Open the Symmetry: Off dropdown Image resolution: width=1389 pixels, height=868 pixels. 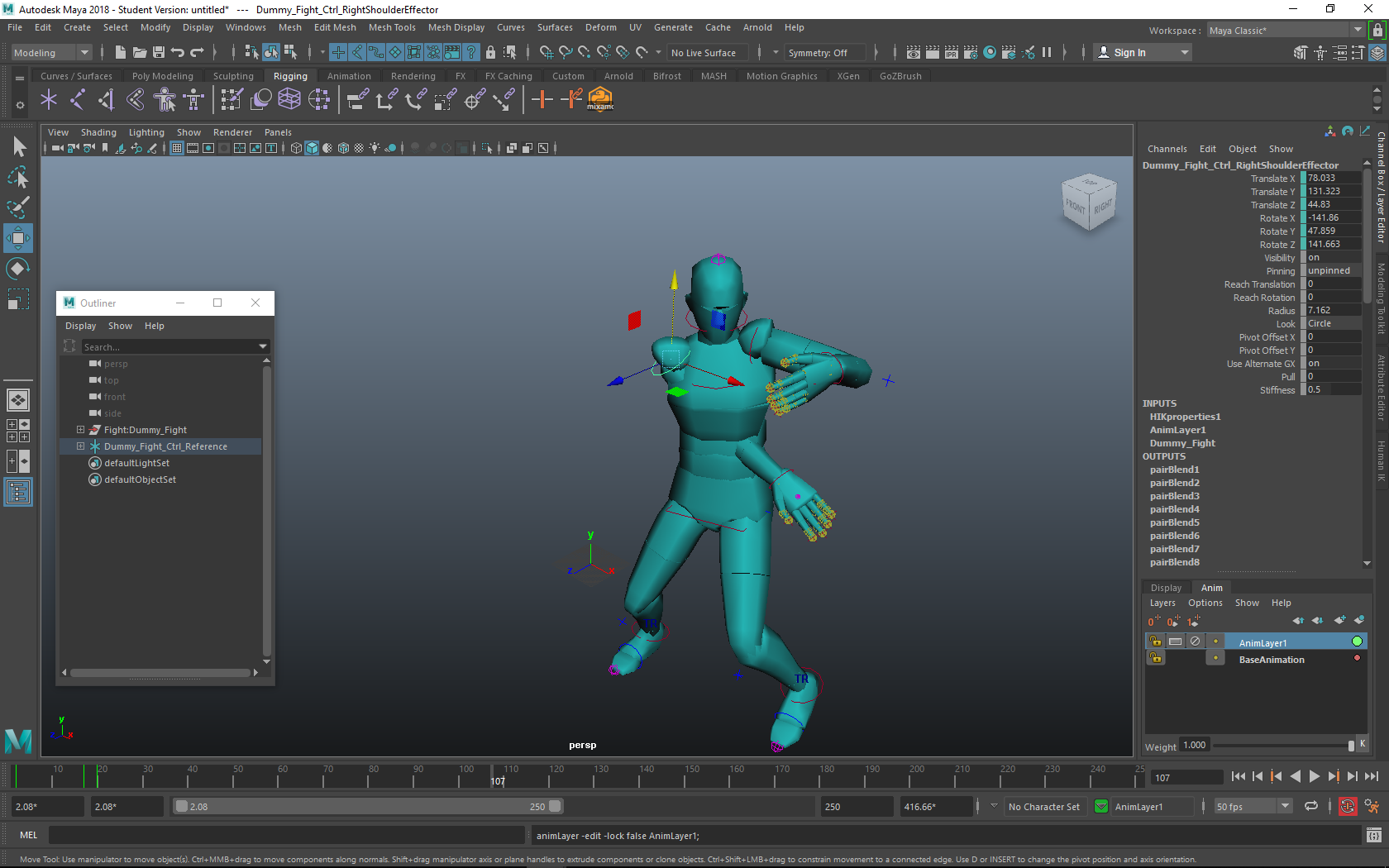click(824, 52)
